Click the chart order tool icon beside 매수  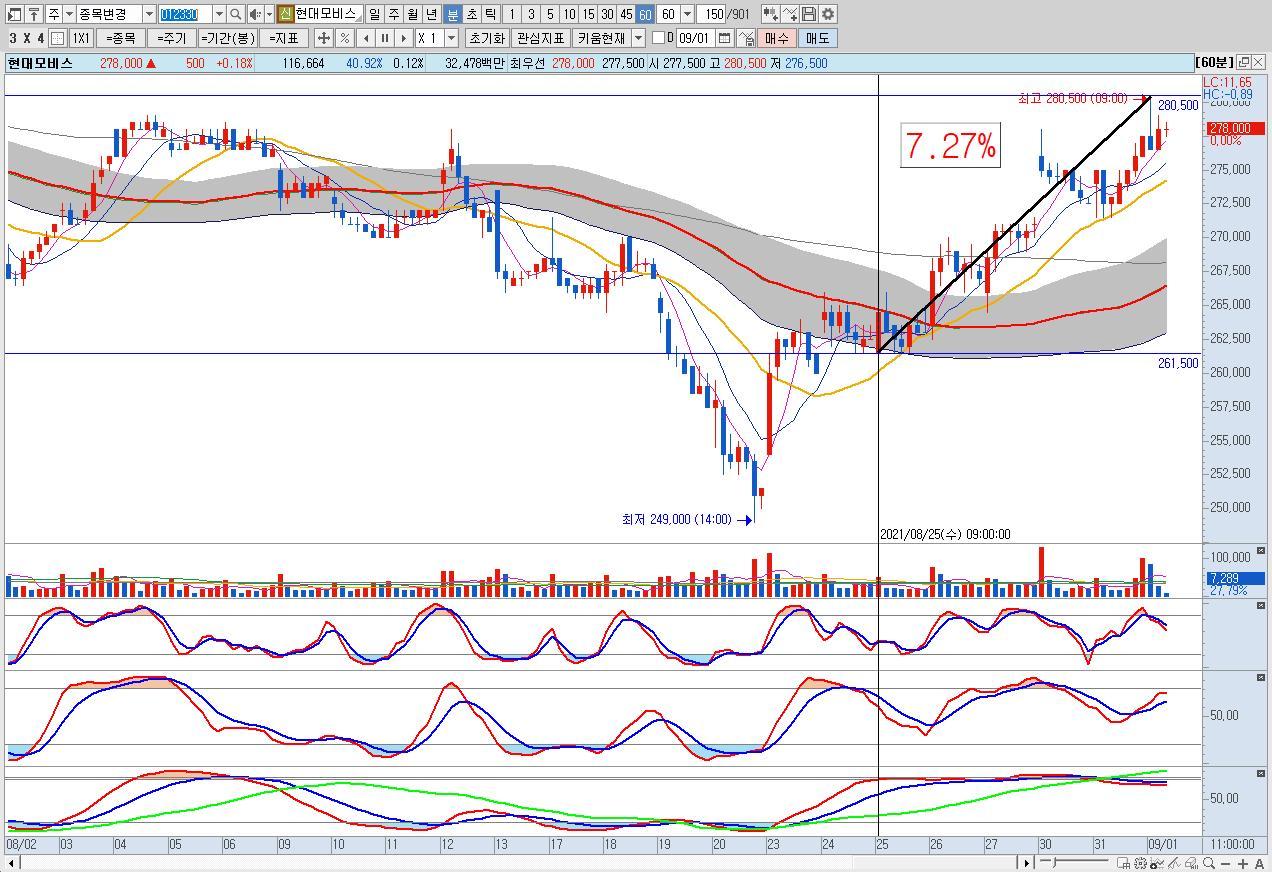(746, 38)
